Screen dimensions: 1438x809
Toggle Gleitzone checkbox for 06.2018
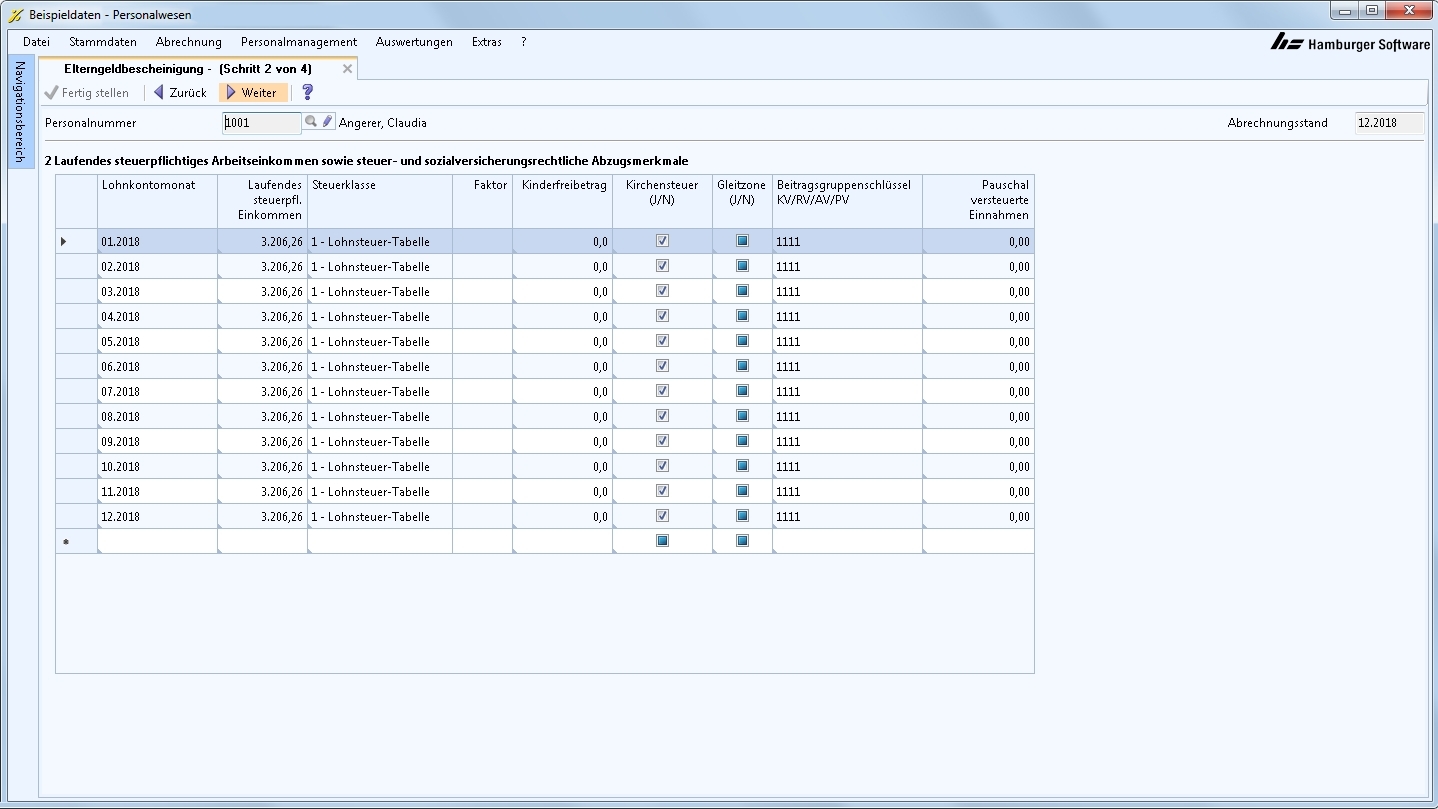pos(742,366)
